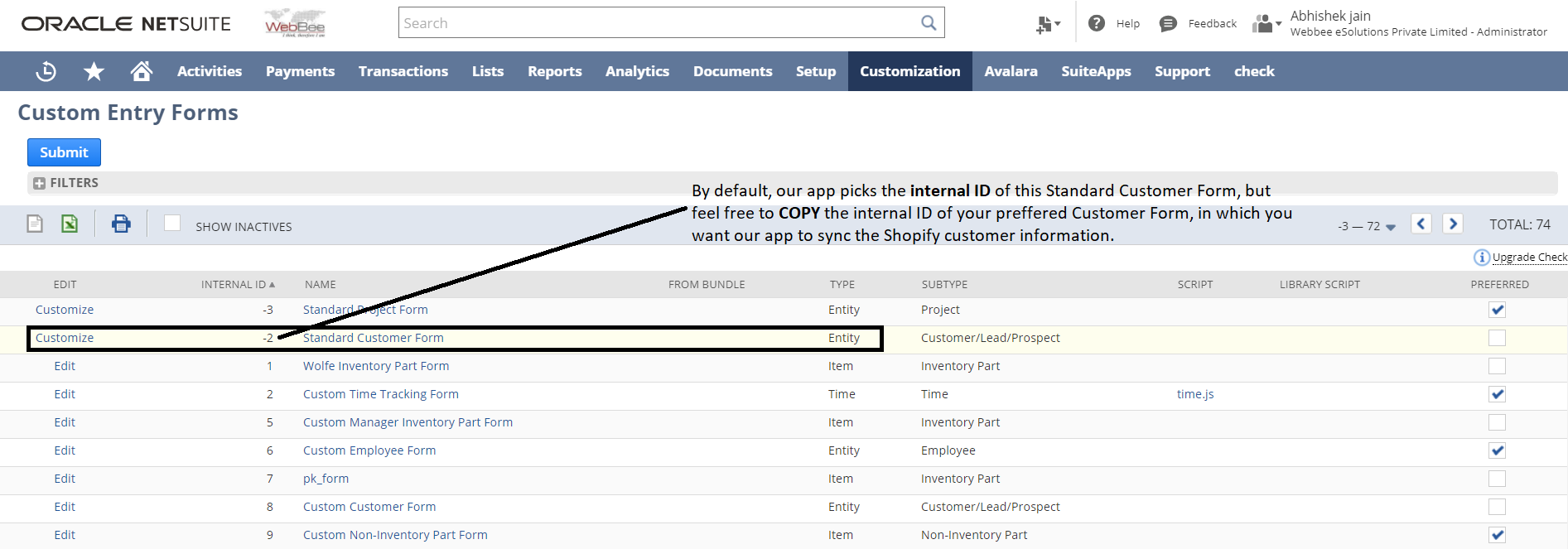Viewport: 1568px width, 549px height.
Task: Go to previous page arrow
Action: click(1421, 224)
